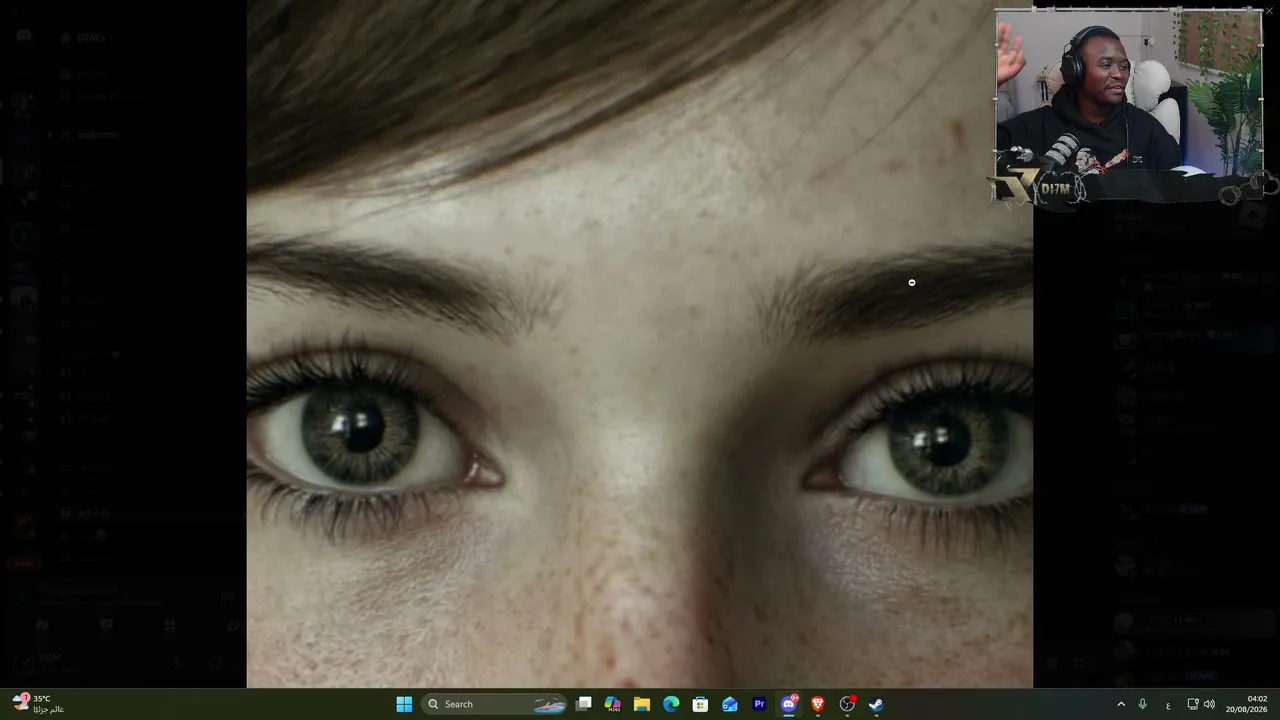Open the 35°C weather widget

click(40, 704)
